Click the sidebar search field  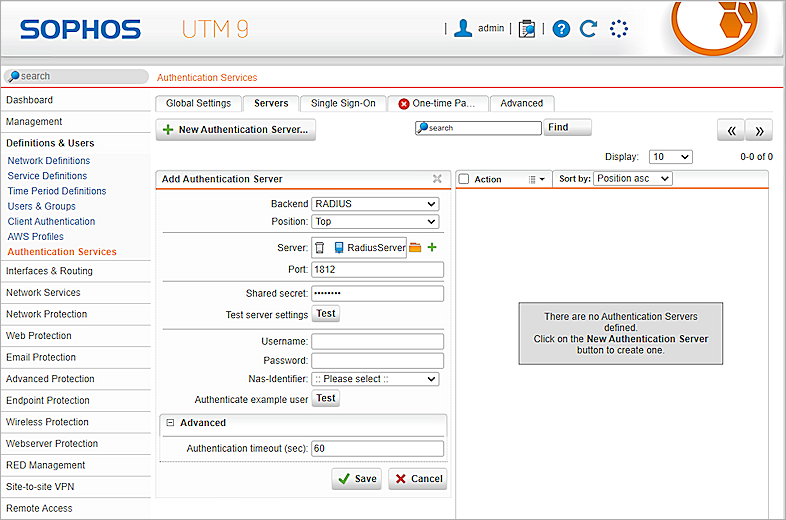coord(76,76)
